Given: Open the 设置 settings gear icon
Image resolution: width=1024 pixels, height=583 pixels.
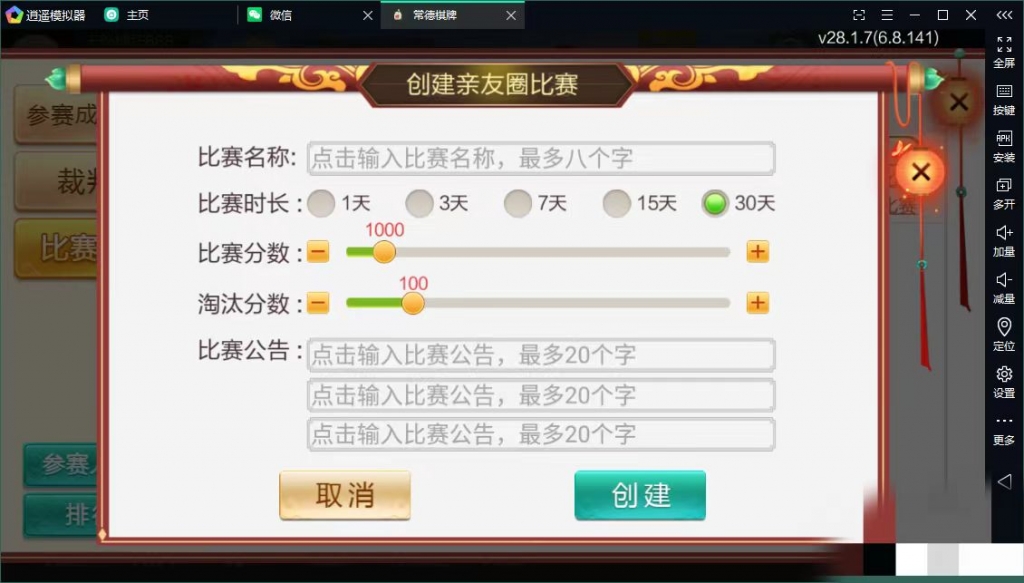Looking at the screenshot, I should pos(1004,382).
